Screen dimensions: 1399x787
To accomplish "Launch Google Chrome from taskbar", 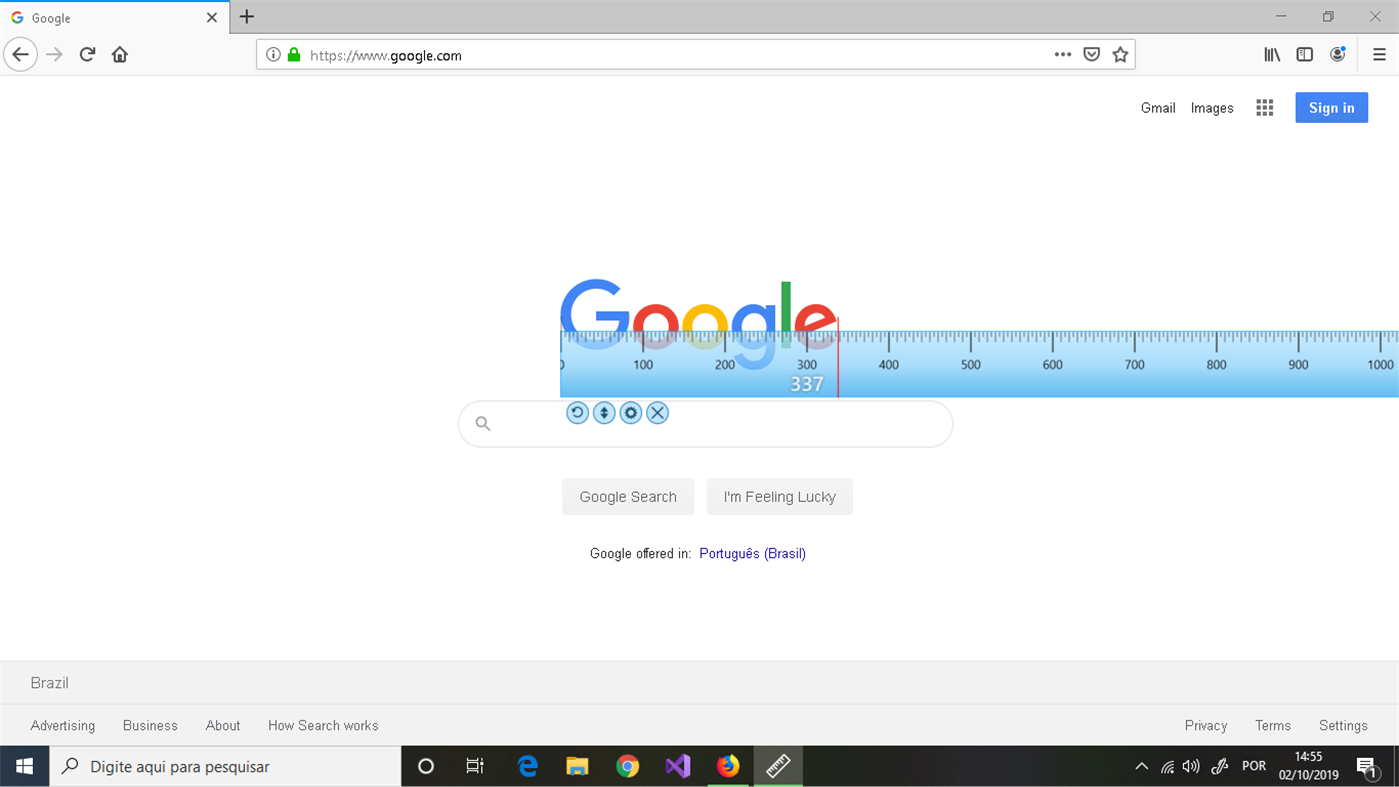I will point(627,767).
